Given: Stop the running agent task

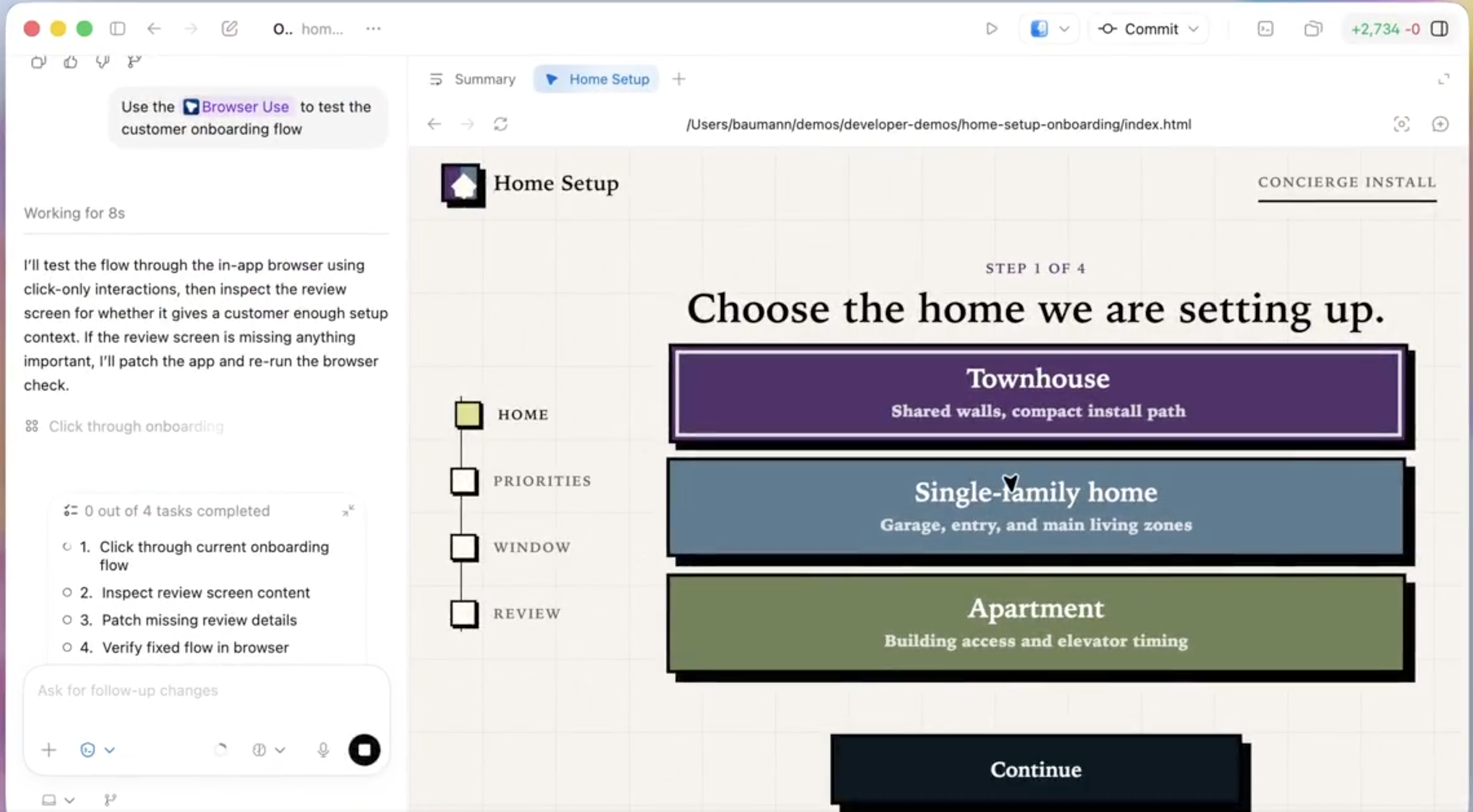Looking at the screenshot, I should (x=364, y=750).
